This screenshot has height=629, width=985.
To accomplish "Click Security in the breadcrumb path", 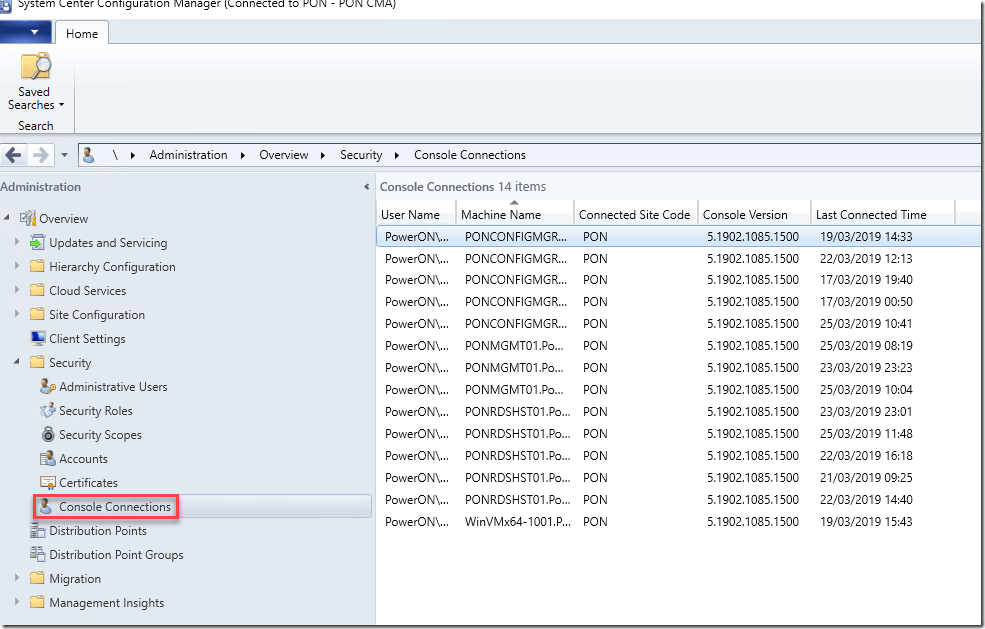I will (361, 155).
